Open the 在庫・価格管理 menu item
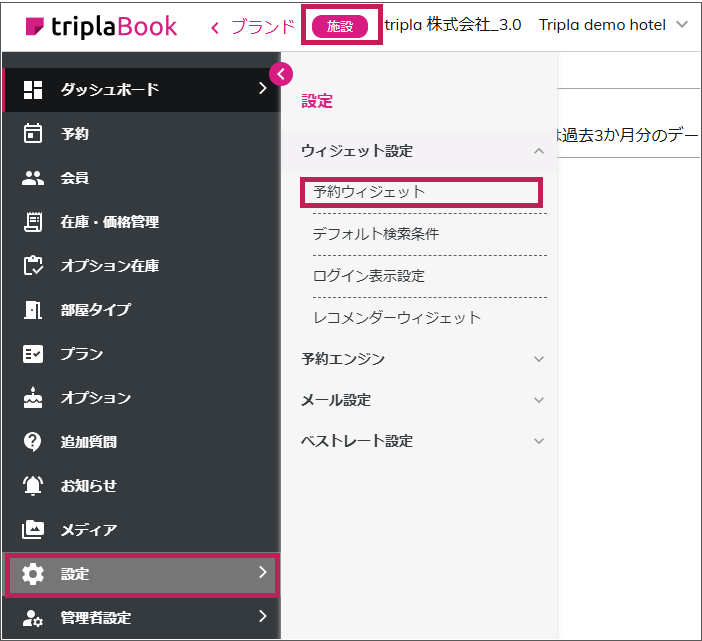Image resolution: width=702 pixels, height=641 pixels. click(x=141, y=222)
